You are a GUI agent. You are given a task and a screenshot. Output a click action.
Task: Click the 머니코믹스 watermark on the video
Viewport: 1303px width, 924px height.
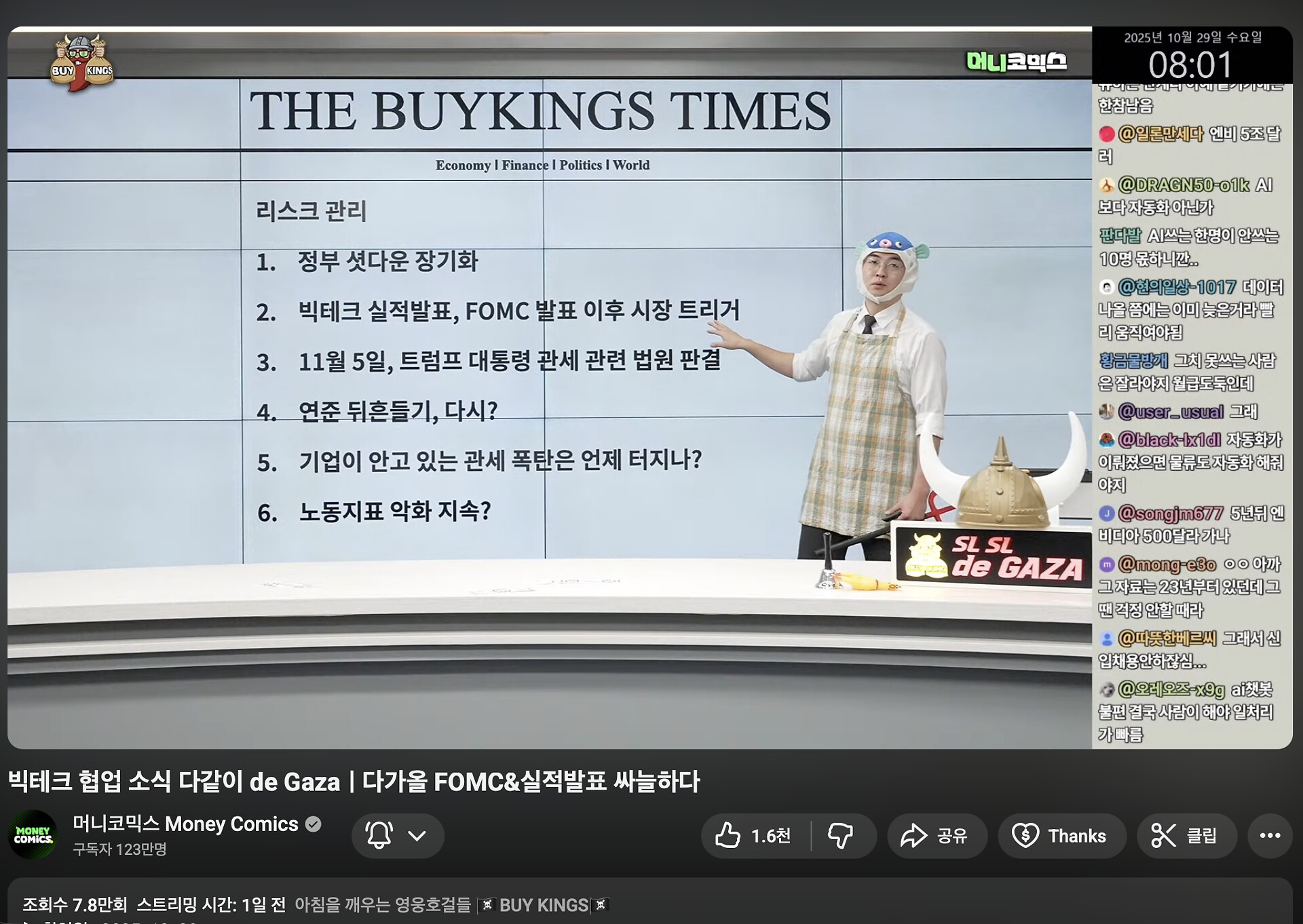click(1016, 62)
